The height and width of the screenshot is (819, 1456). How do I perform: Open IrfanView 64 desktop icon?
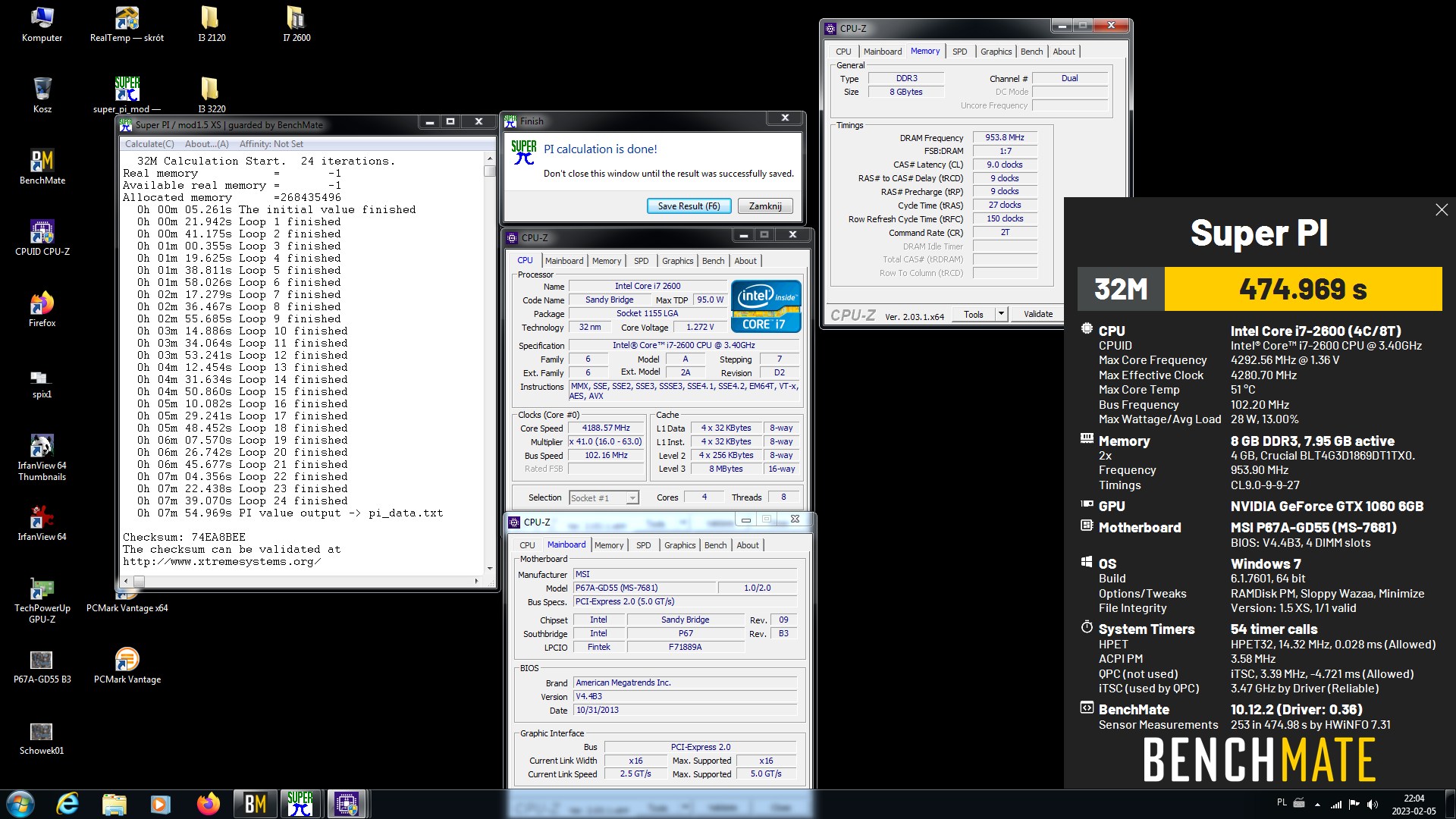42,524
